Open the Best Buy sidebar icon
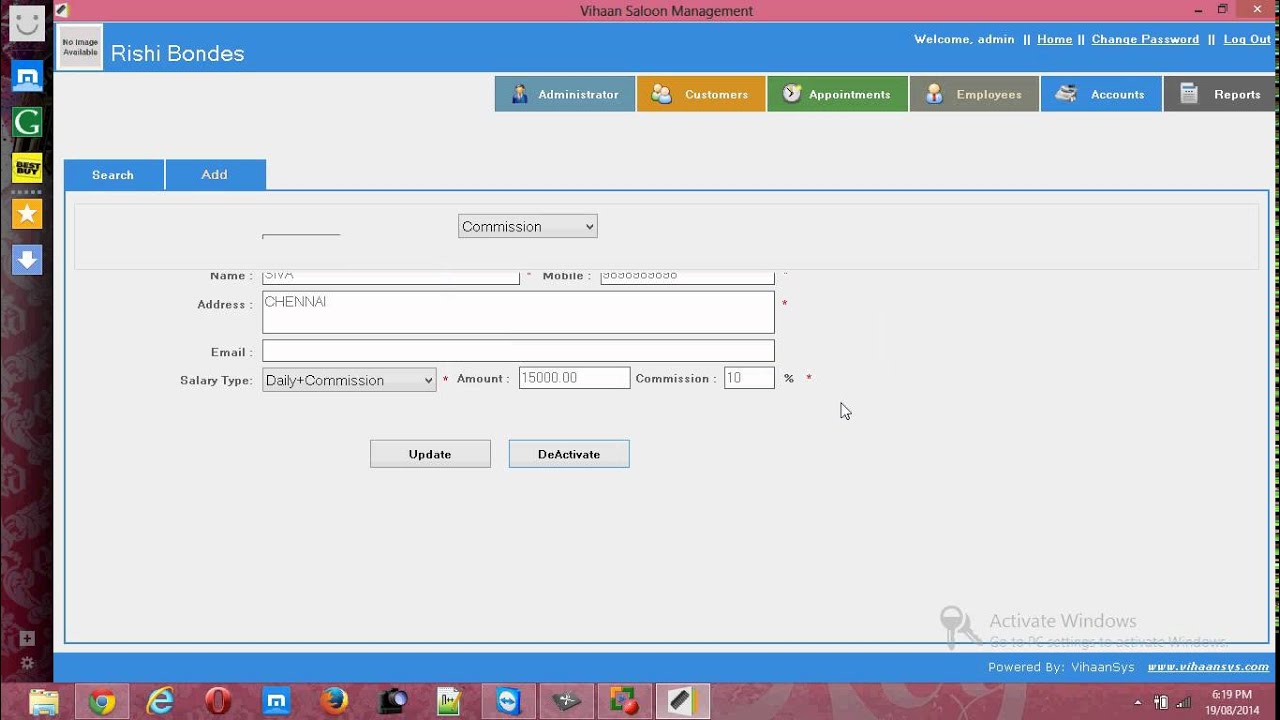Viewport: 1280px width, 720px height. coord(27,168)
